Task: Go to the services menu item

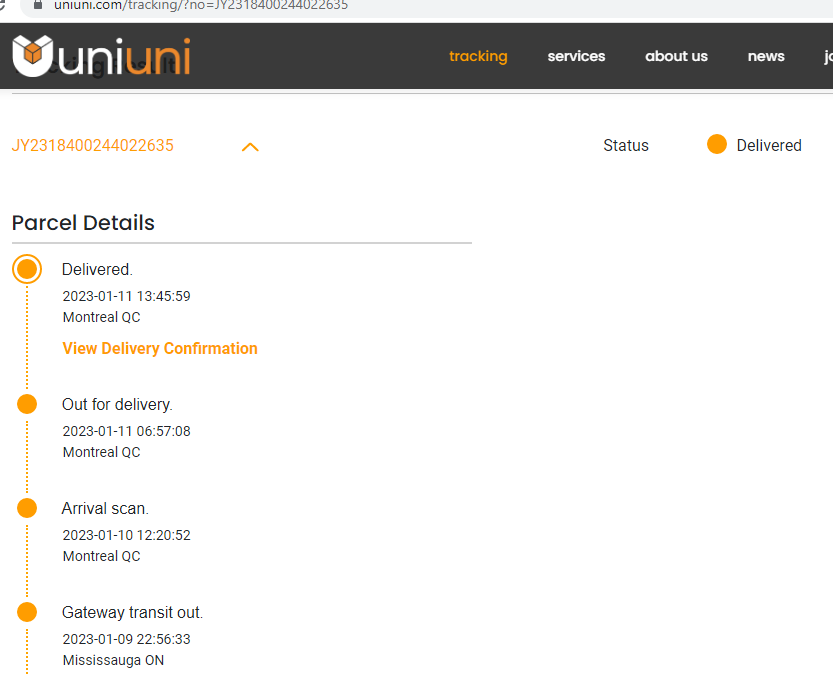Action: (576, 56)
